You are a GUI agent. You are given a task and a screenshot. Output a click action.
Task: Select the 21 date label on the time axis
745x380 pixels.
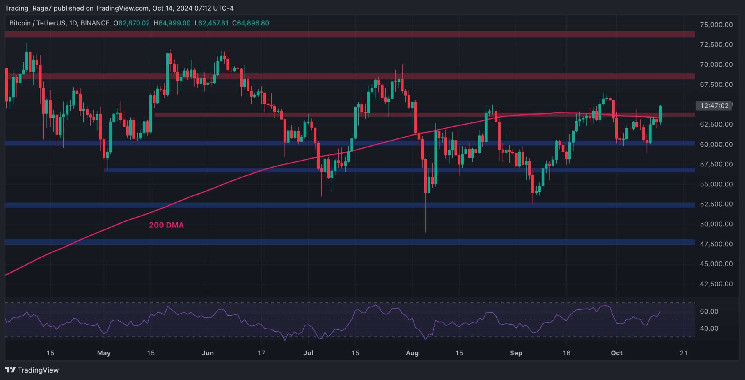(684, 353)
